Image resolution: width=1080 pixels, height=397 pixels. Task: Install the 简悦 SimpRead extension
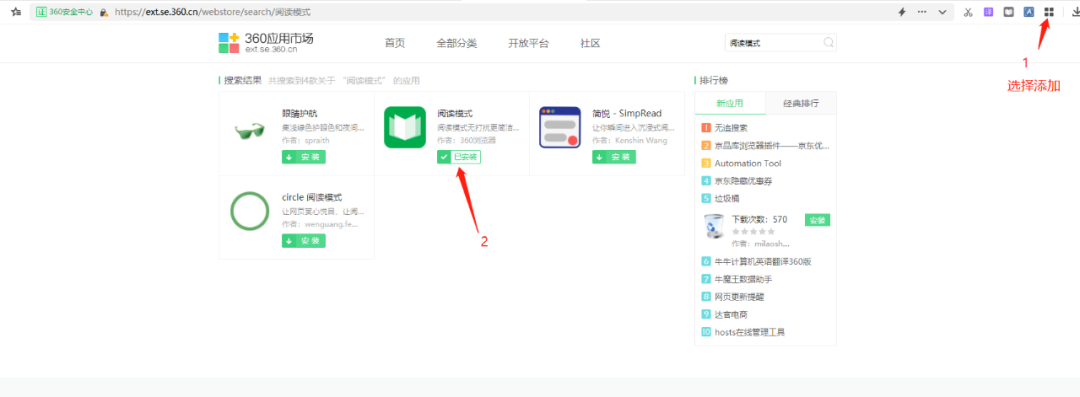(x=614, y=157)
